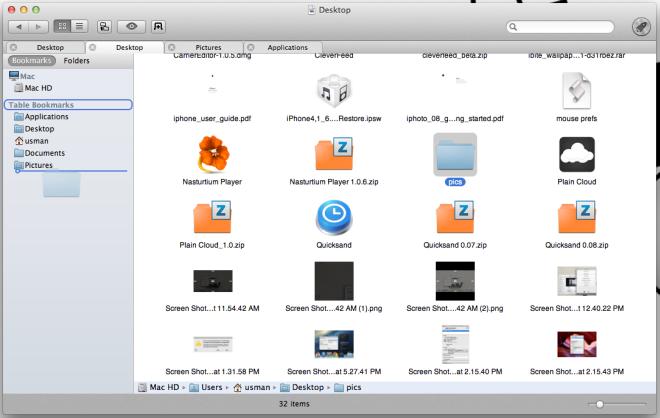Click the bookmark toolbar icon
Image resolution: width=660 pixels, height=418 pixels.
click(x=158, y=27)
